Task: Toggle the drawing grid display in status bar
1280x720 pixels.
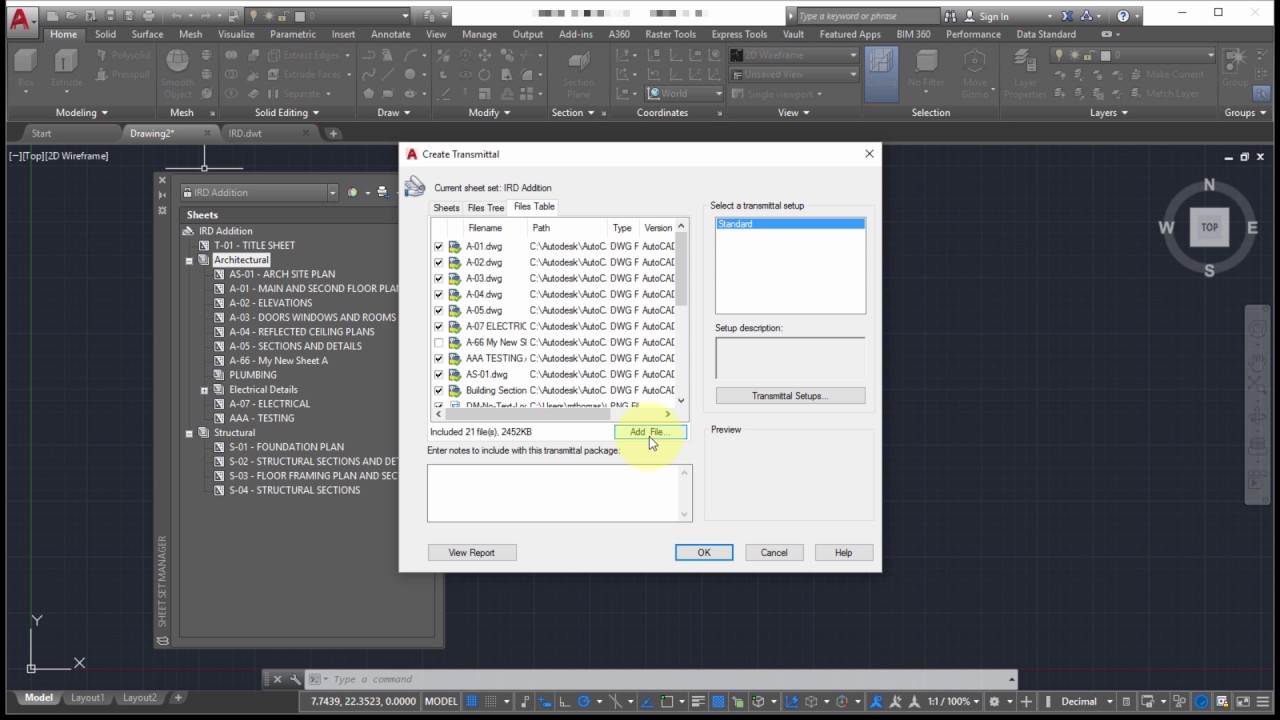Action: (x=471, y=701)
